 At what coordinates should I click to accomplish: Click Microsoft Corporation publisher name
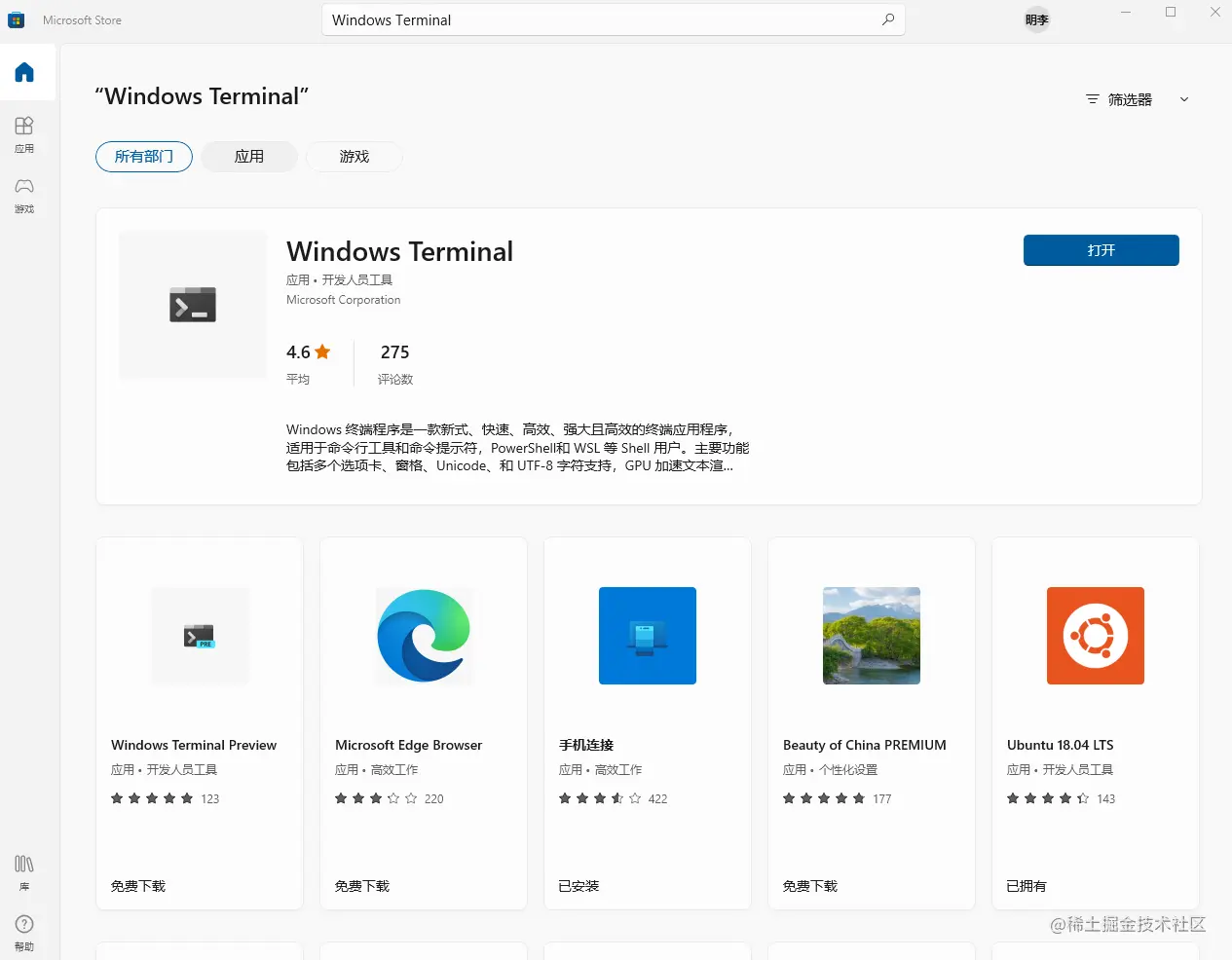coord(344,300)
